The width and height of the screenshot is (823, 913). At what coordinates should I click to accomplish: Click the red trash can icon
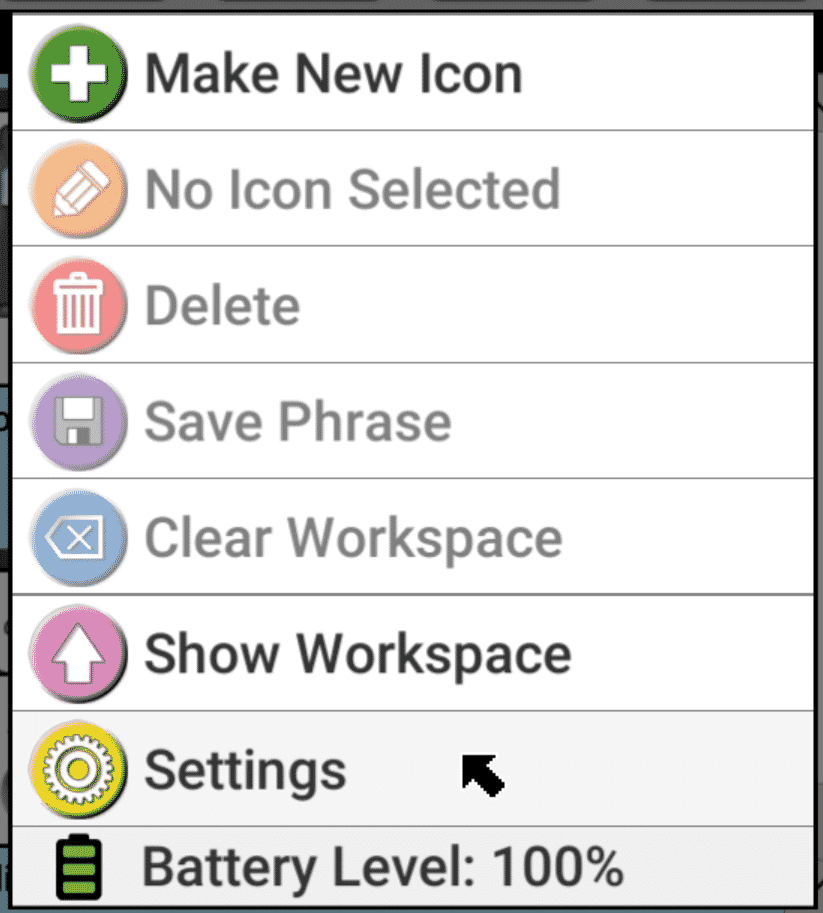click(x=79, y=305)
